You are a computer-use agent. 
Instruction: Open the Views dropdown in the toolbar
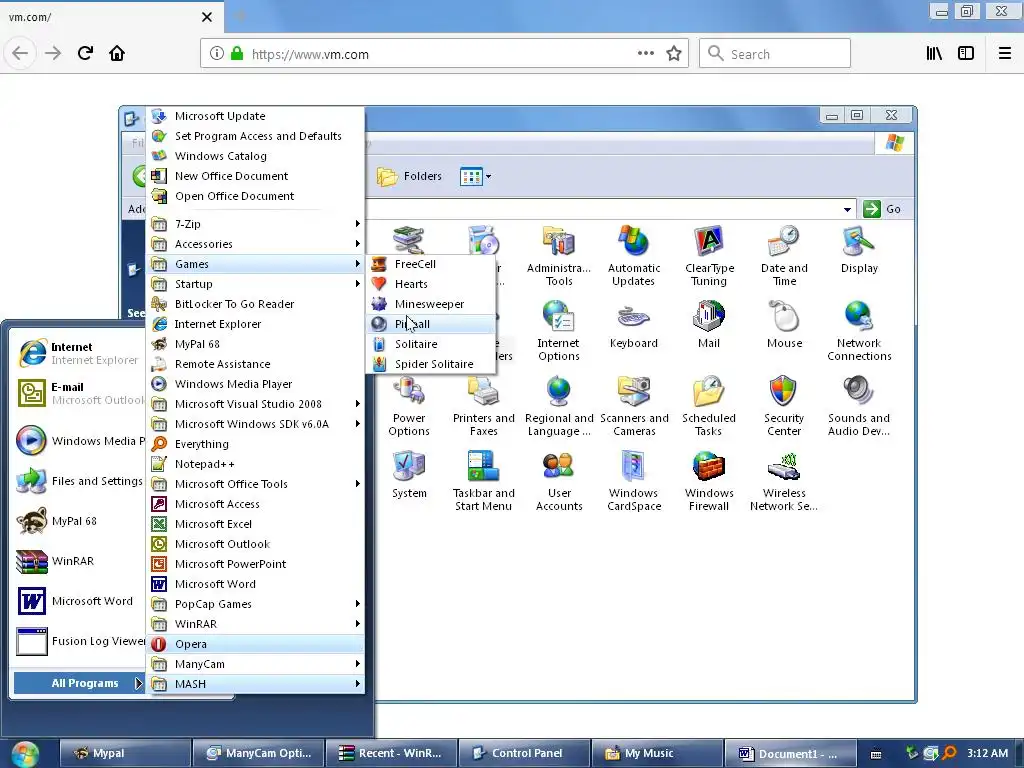pyautogui.click(x=475, y=176)
